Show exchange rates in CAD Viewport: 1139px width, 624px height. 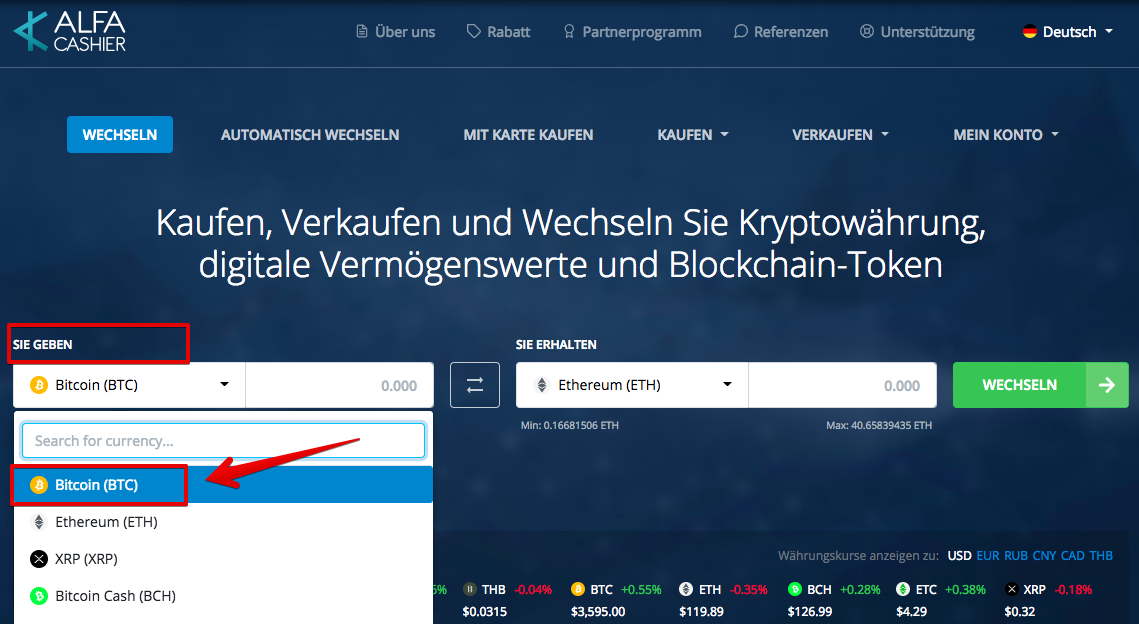(1073, 556)
